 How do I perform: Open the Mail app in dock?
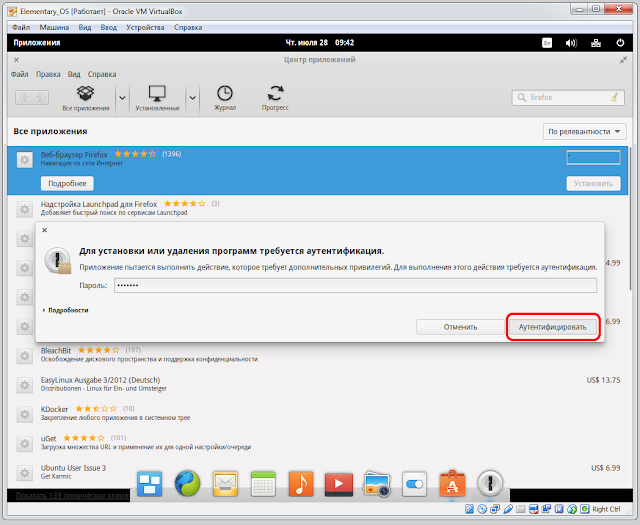click(x=225, y=484)
